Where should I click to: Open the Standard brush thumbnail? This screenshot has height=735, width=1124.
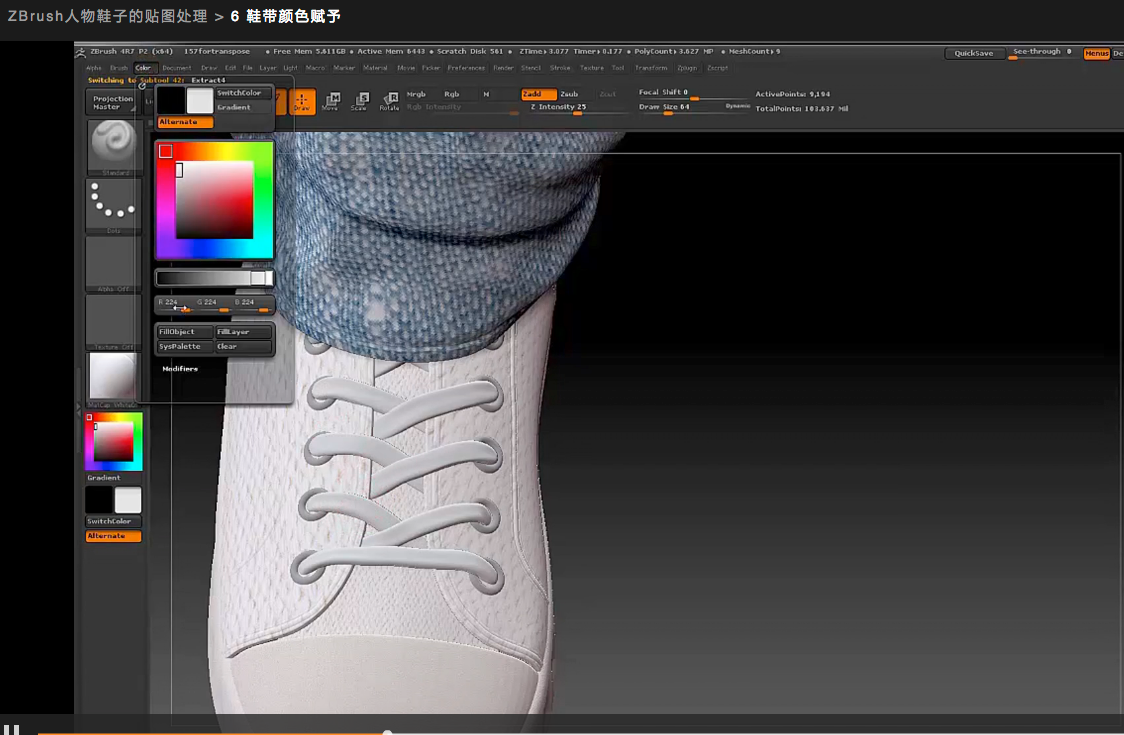(x=113, y=147)
